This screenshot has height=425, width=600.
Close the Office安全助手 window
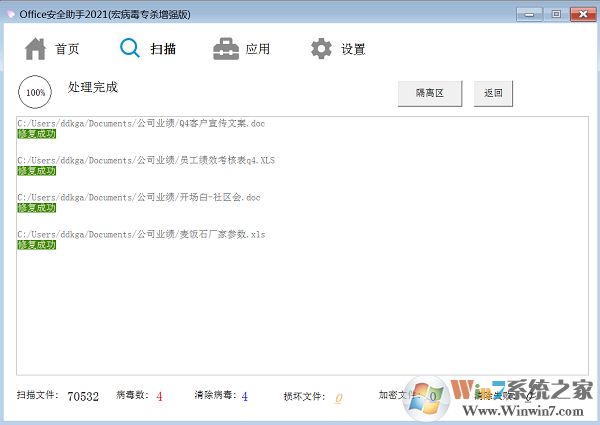tap(583, 15)
